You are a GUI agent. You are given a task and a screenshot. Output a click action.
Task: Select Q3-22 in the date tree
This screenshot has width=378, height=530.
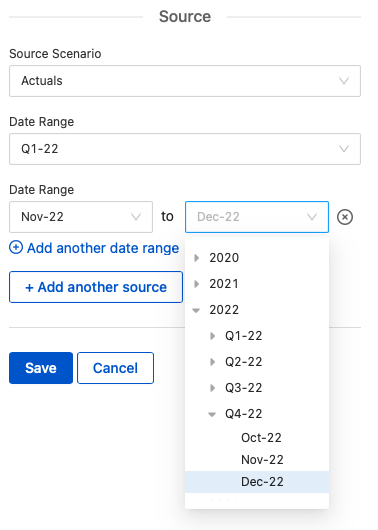pyautogui.click(x=243, y=388)
